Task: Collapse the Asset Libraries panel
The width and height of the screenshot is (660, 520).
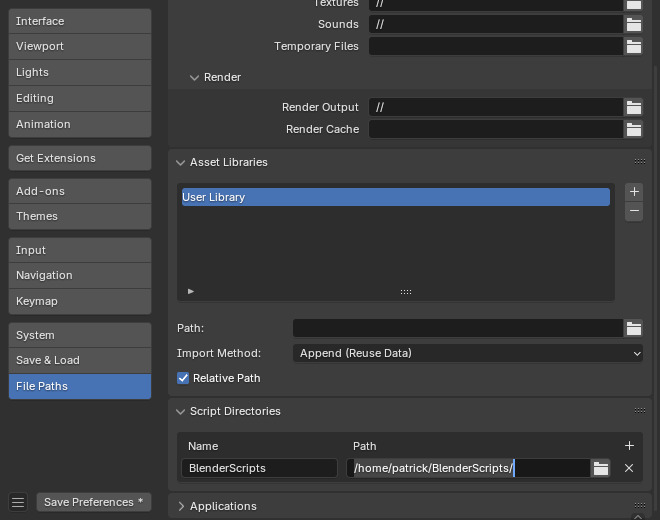Action: [181, 163]
